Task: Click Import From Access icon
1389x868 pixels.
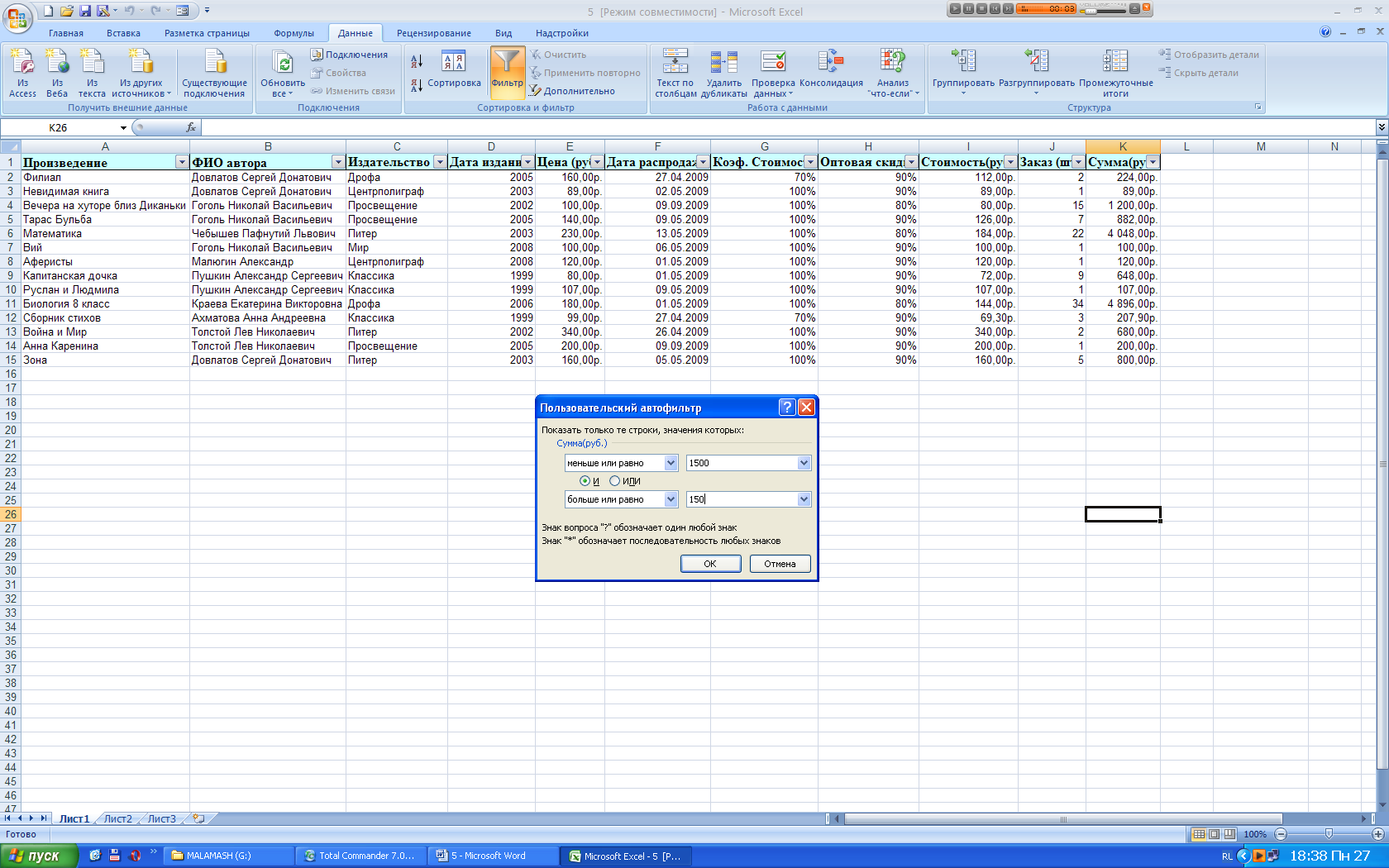Action: [x=22, y=63]
